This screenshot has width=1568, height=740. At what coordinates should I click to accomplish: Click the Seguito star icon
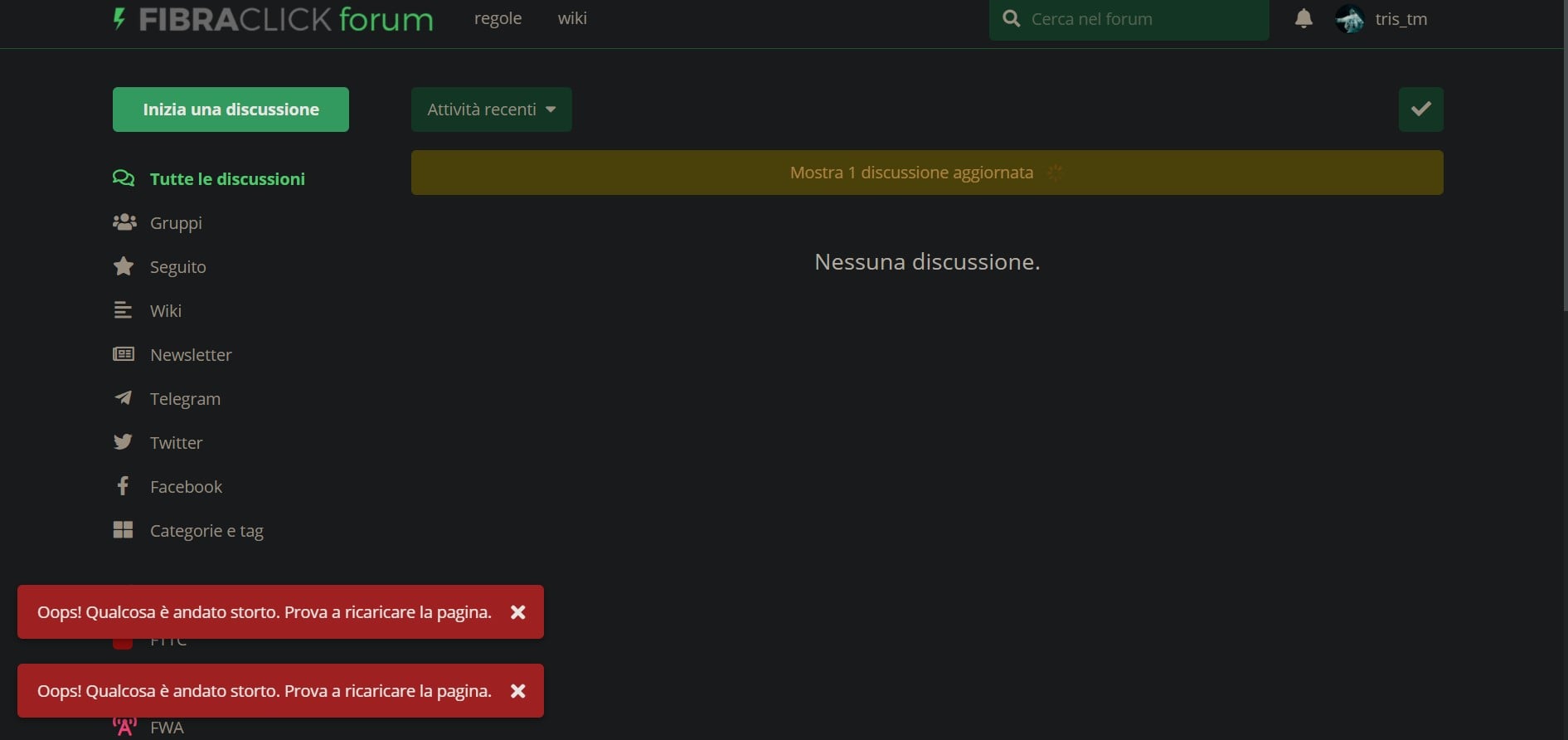[124, 266]
